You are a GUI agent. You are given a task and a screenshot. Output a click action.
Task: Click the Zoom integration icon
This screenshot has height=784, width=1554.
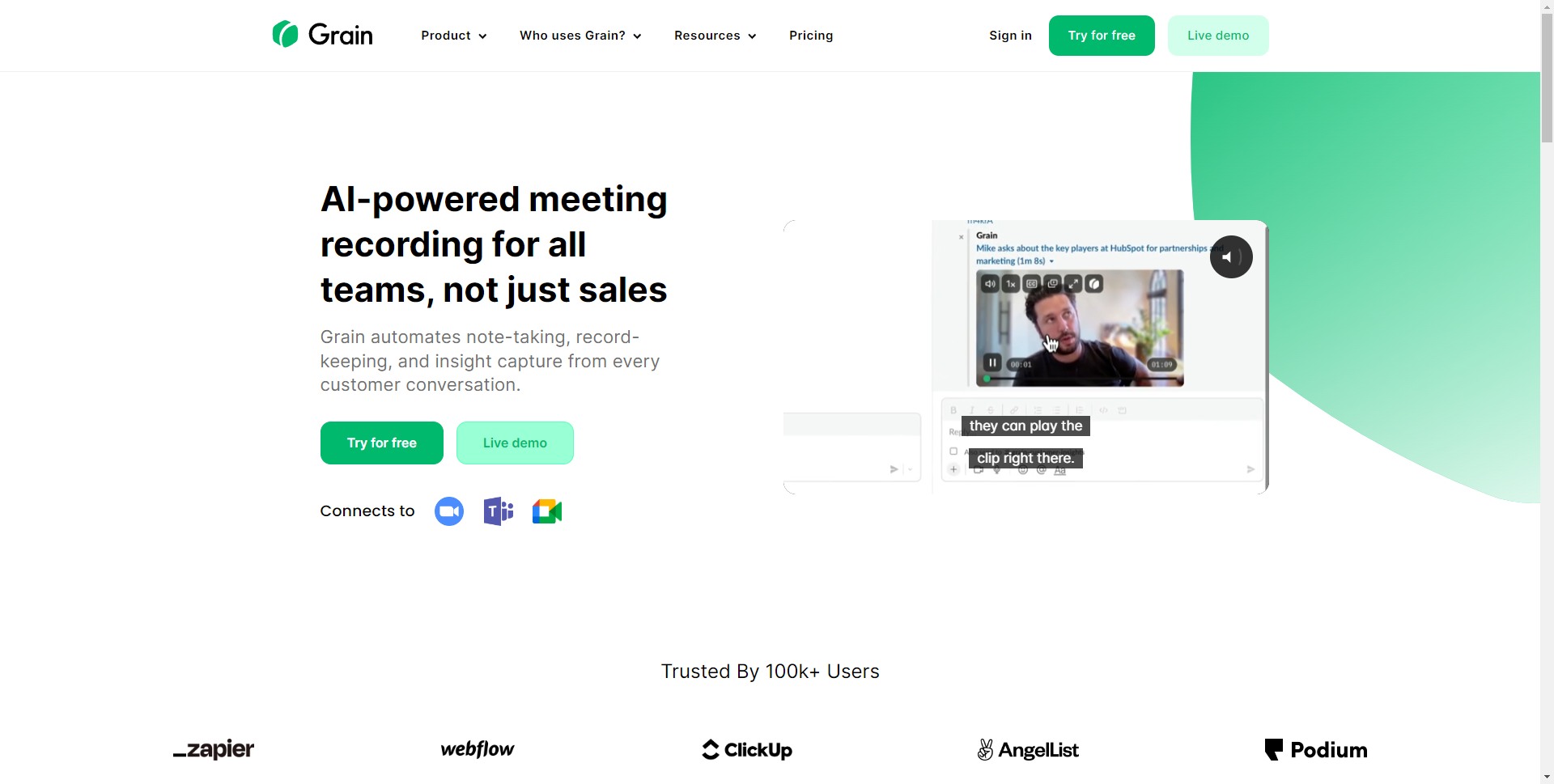pyautogui.click(x=449, y=511)
